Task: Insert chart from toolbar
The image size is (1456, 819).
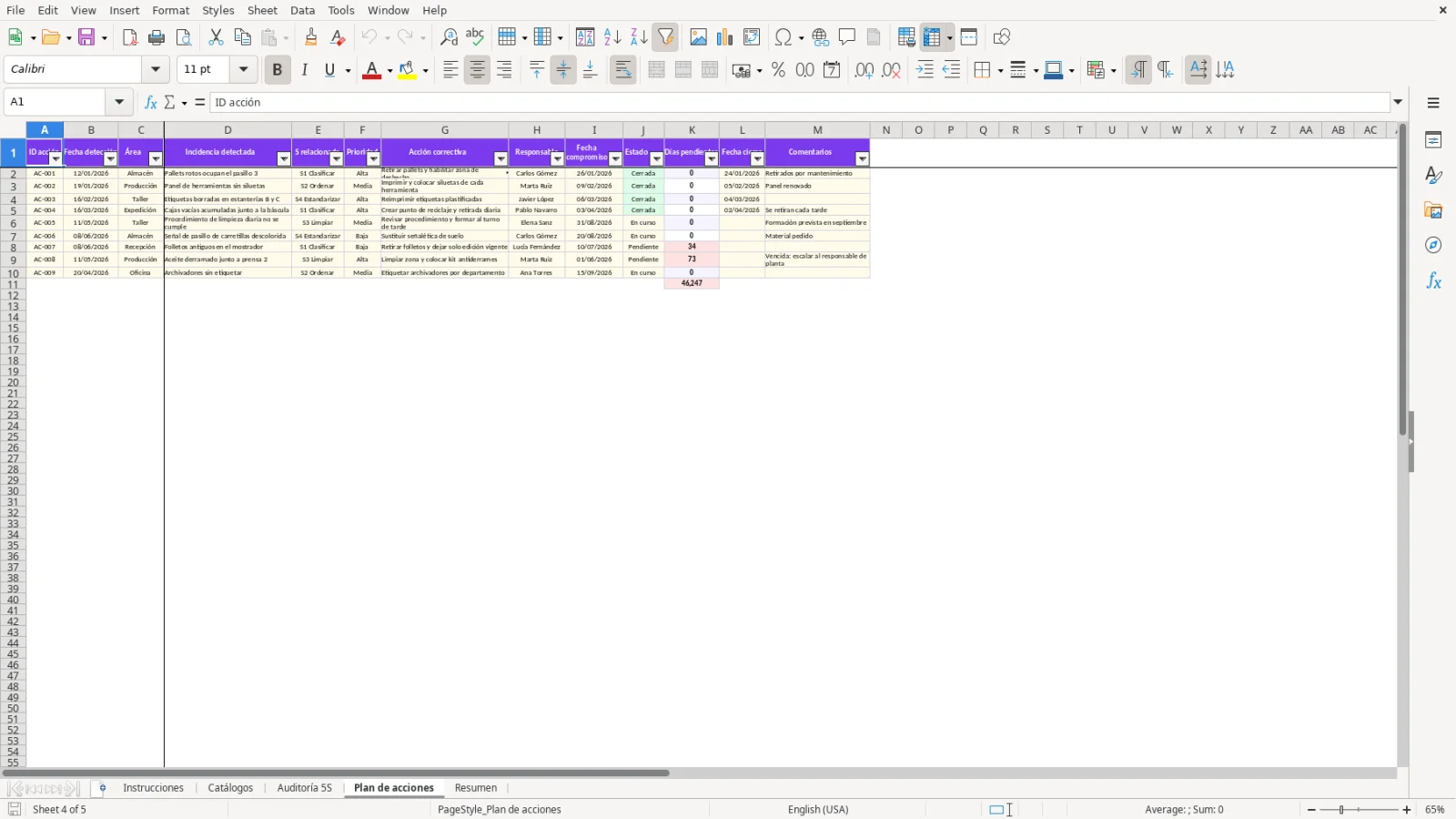Action: pos(724,37)
